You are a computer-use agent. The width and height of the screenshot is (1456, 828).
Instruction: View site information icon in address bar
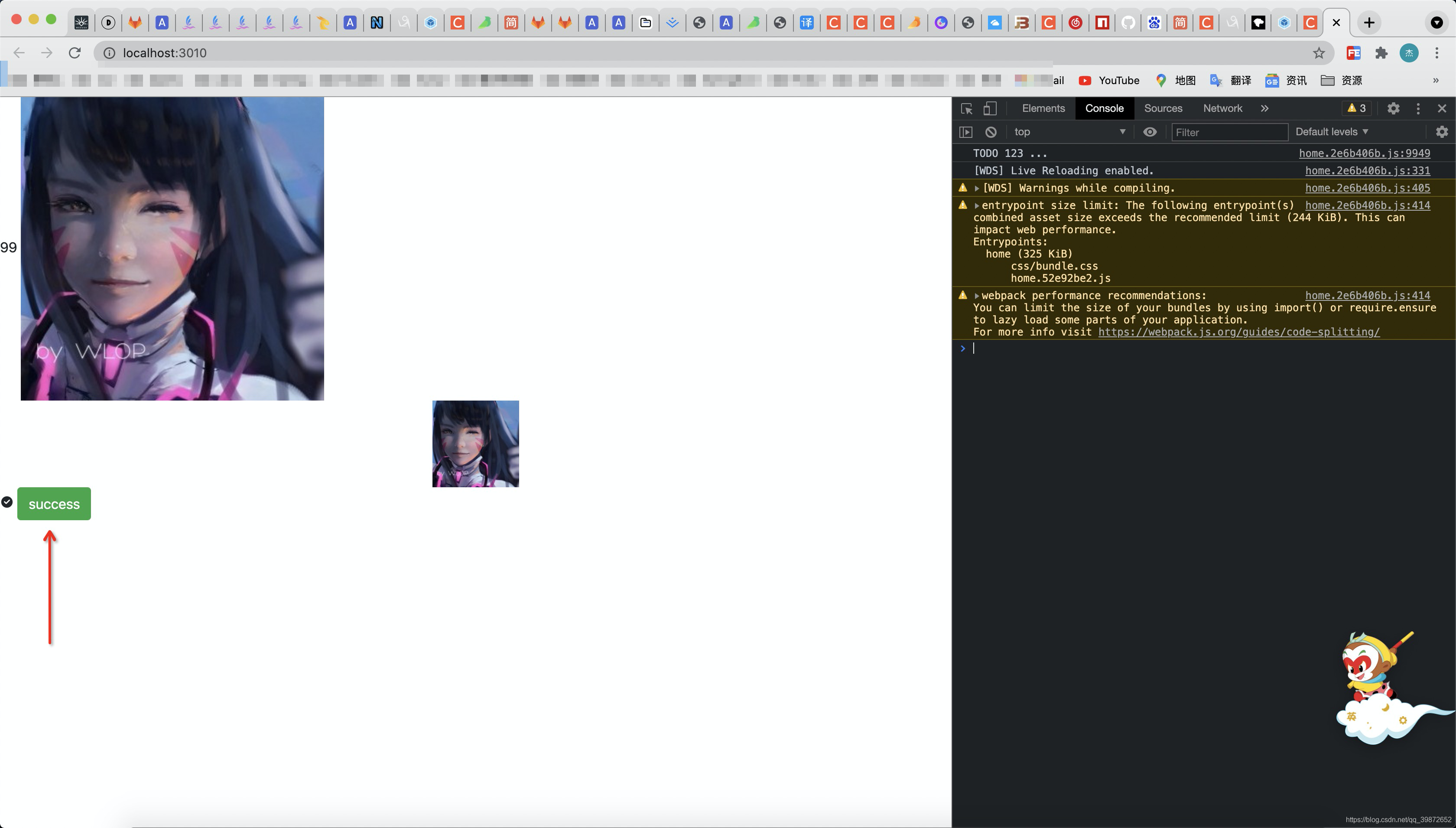109,53
